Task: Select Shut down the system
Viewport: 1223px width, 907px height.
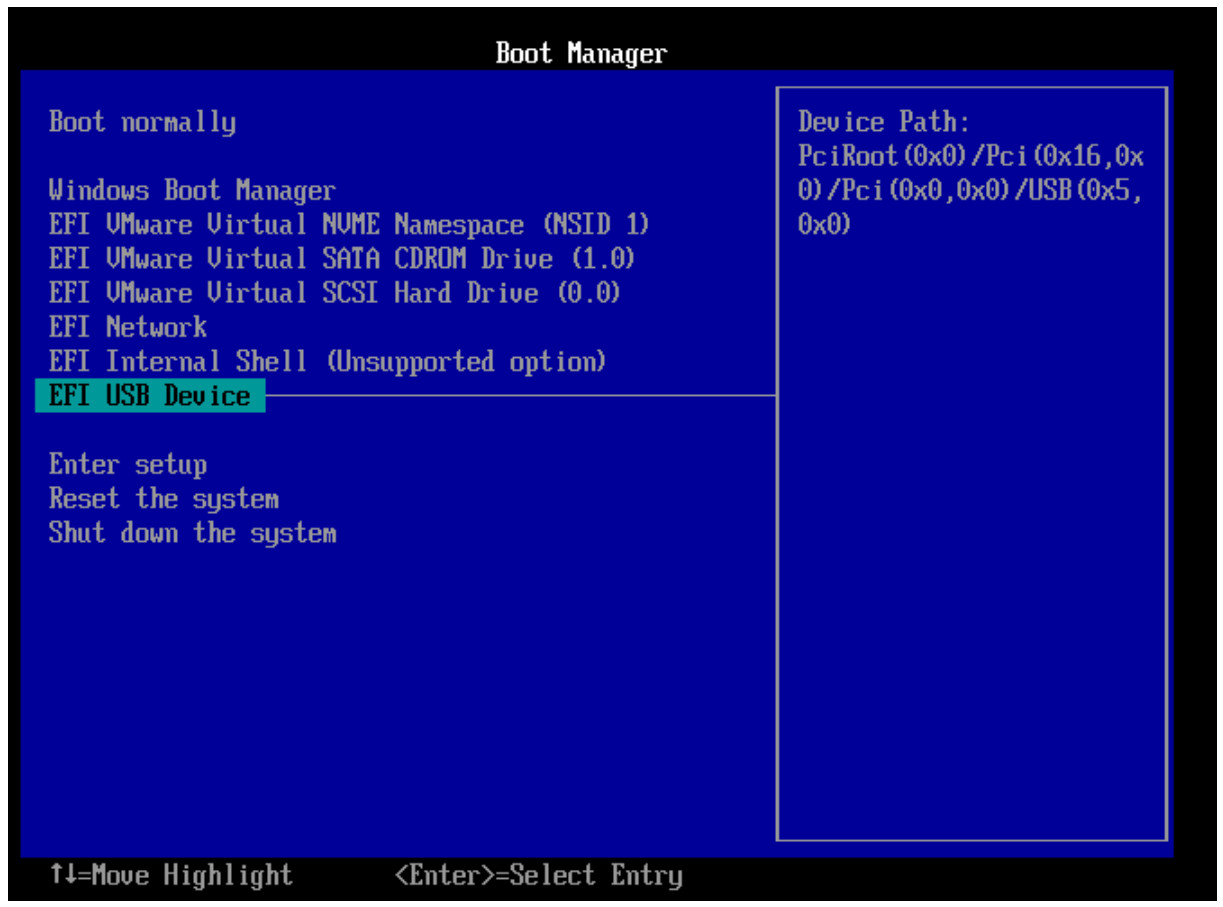Action: 193,533
